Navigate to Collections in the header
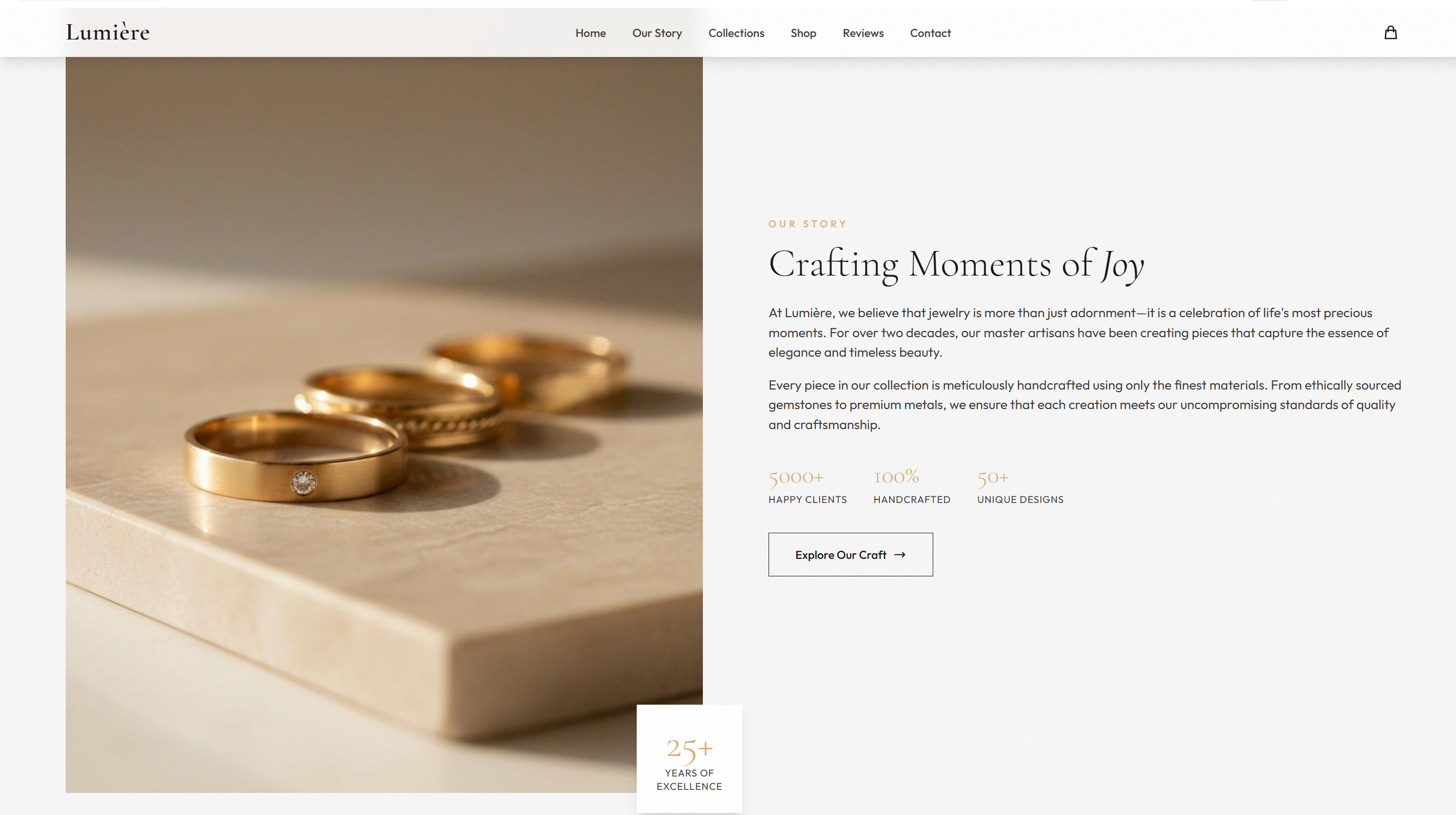Image resolution: width=1456 pixels, height=815 pixels. point(736,33)
